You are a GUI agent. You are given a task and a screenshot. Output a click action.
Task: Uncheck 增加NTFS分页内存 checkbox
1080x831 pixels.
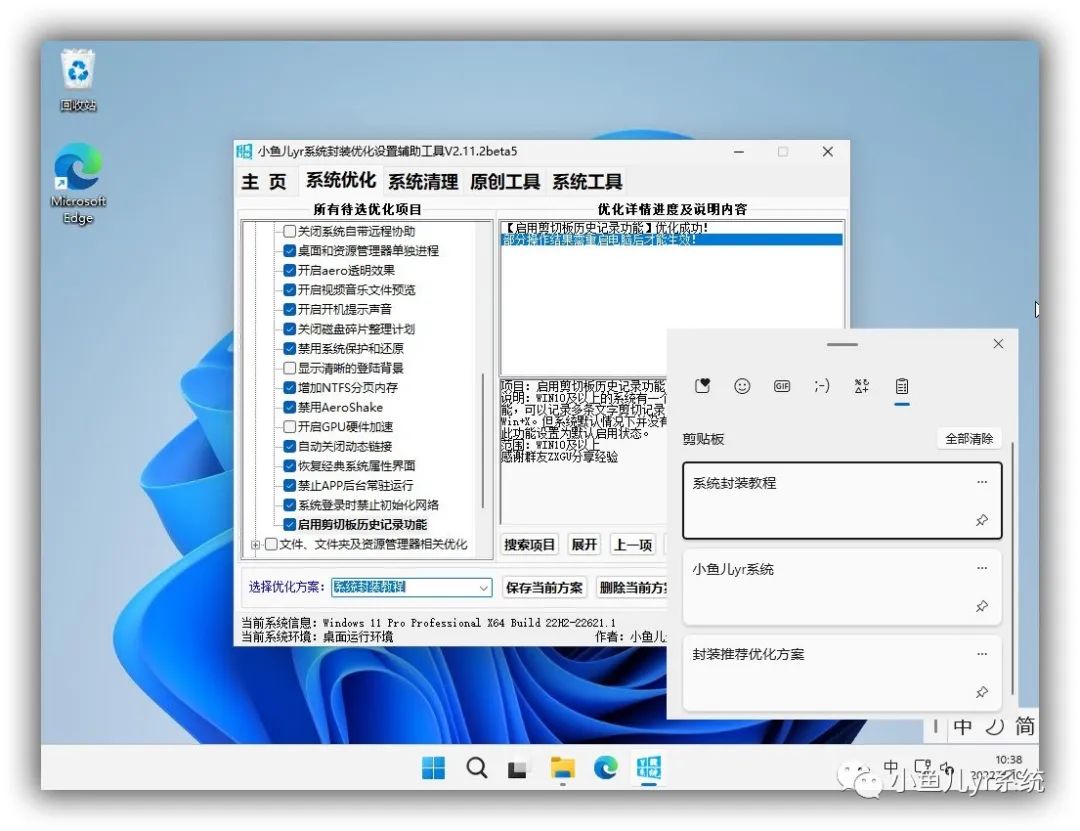pyautogui.click(x=290, y=388)
